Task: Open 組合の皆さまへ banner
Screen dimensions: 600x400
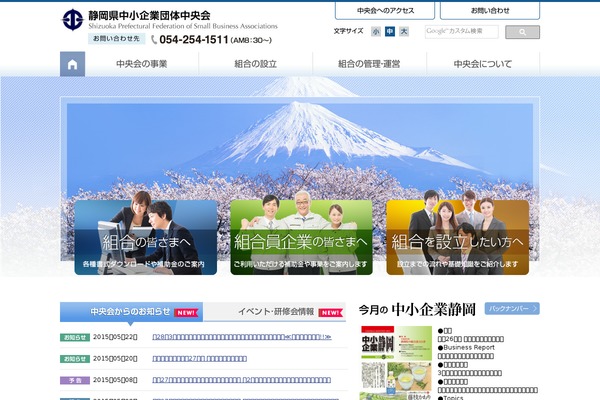Action: click(x=146, y=237)
